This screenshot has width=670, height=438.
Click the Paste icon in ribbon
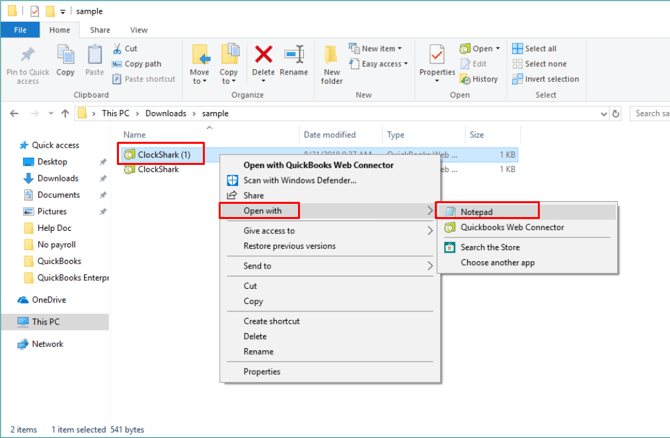tap(94, 56)
